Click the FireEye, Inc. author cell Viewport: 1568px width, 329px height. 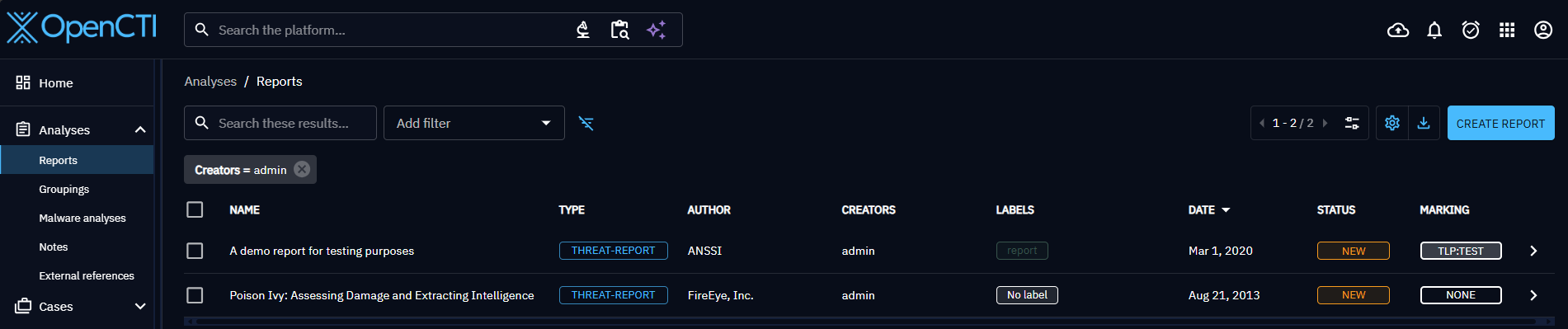pyautogui.click(x=720, y=295)
